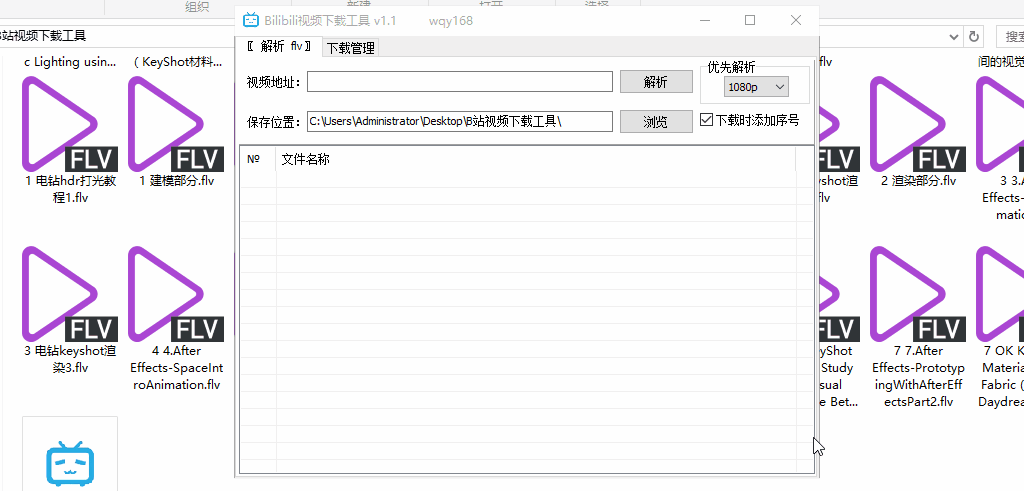Image resolution: width=1024 pixels, height=491 pixels.
Task: Close the Bilibili download tool window
Action: (795, 20)
